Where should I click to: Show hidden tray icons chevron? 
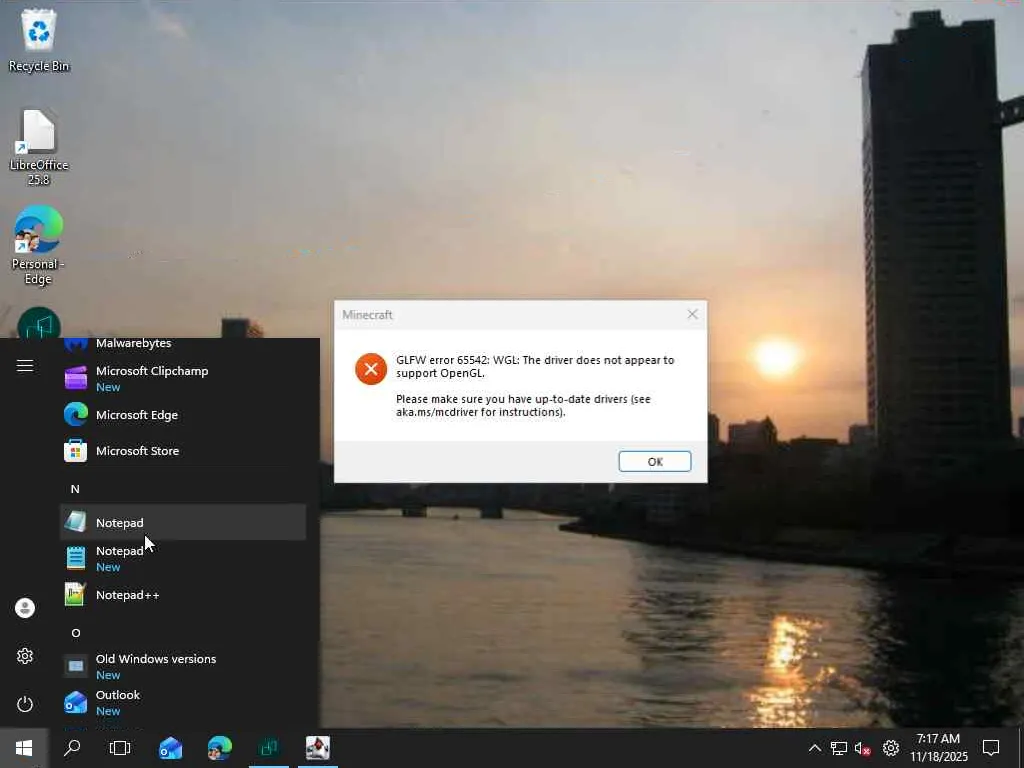[x=814, y=748]
